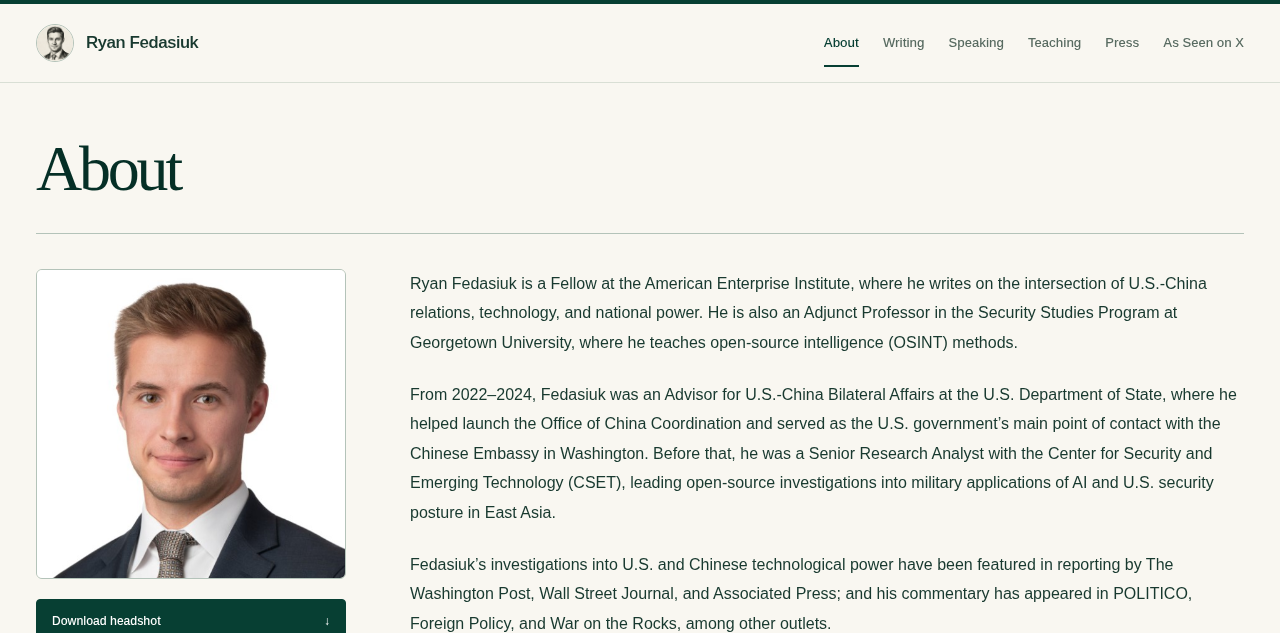Open the Writing navigation item

(904, 43)
